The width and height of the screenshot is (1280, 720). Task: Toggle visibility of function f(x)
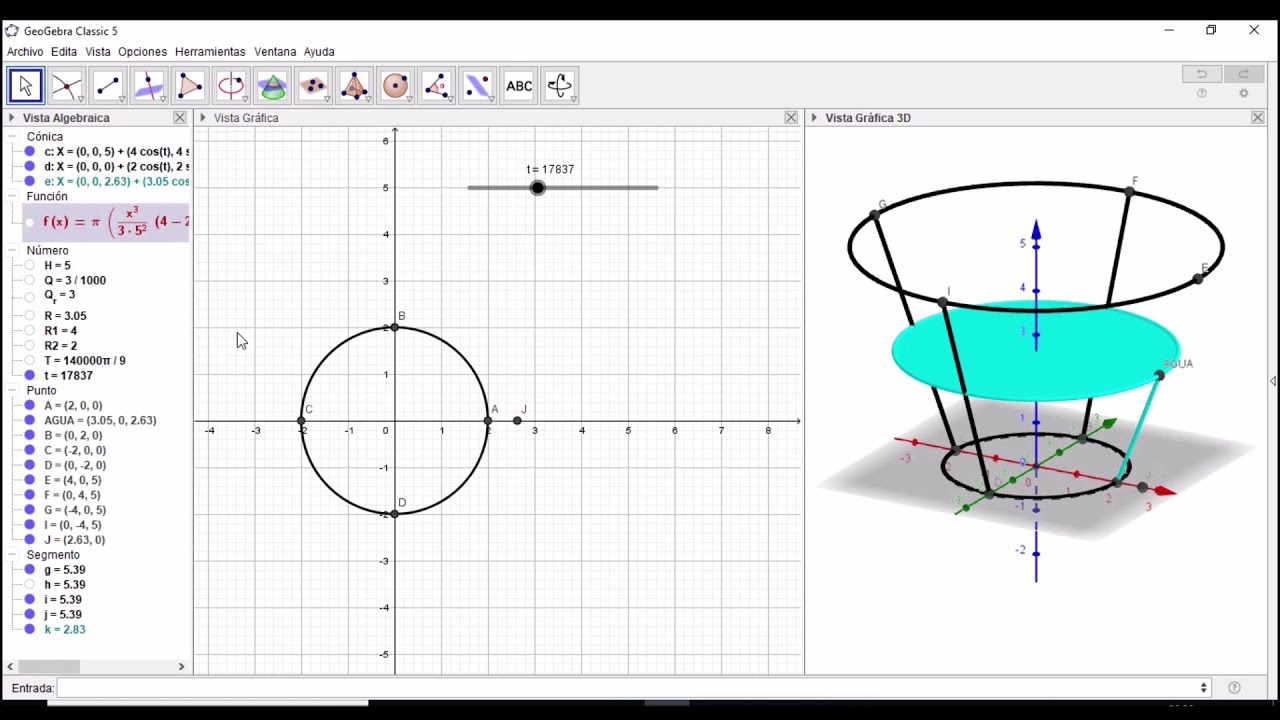(30, 222)
